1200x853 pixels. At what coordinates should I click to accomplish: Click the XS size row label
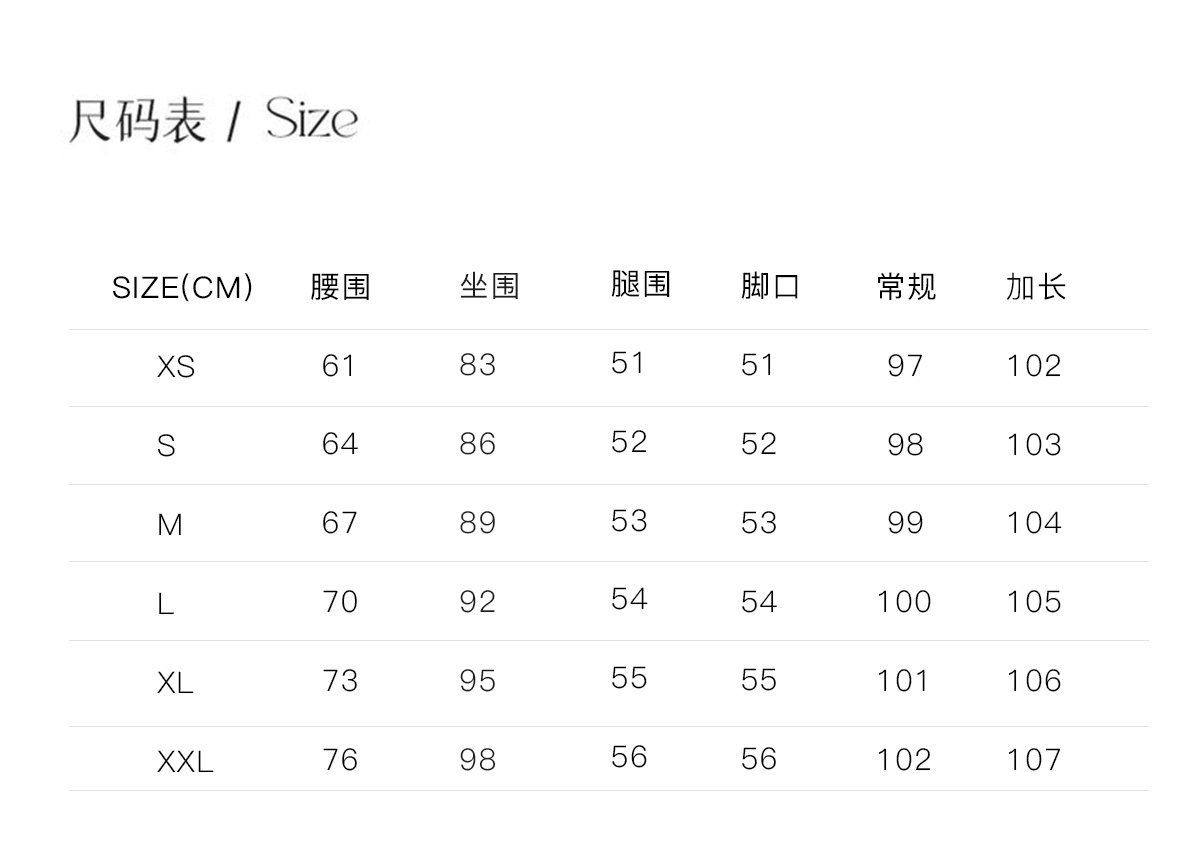pyautogui.click(x=176, y=368)
